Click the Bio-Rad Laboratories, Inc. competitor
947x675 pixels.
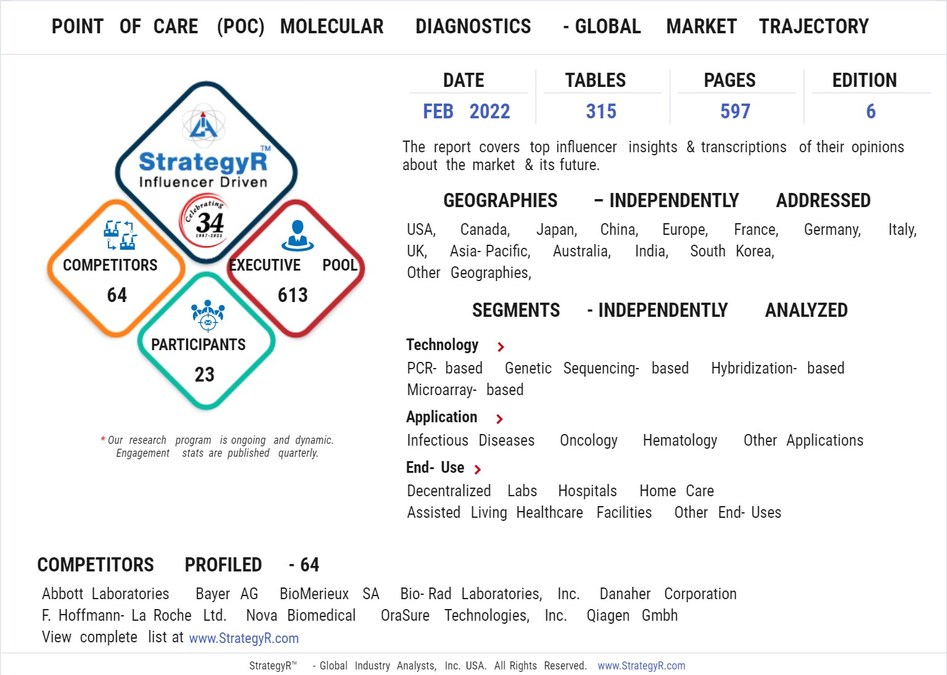[x=490, y=594]
